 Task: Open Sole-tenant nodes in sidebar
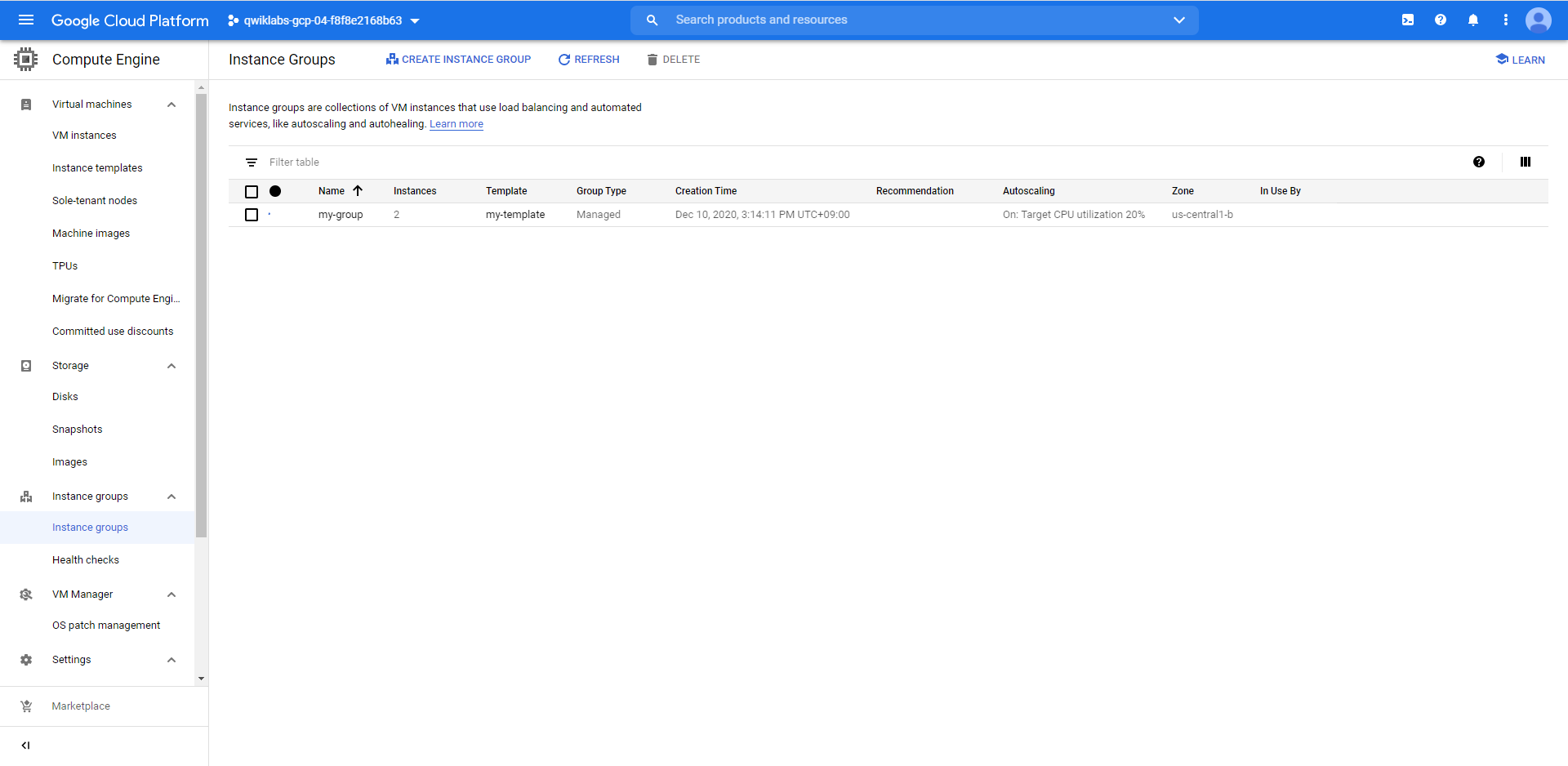(95, 201)
